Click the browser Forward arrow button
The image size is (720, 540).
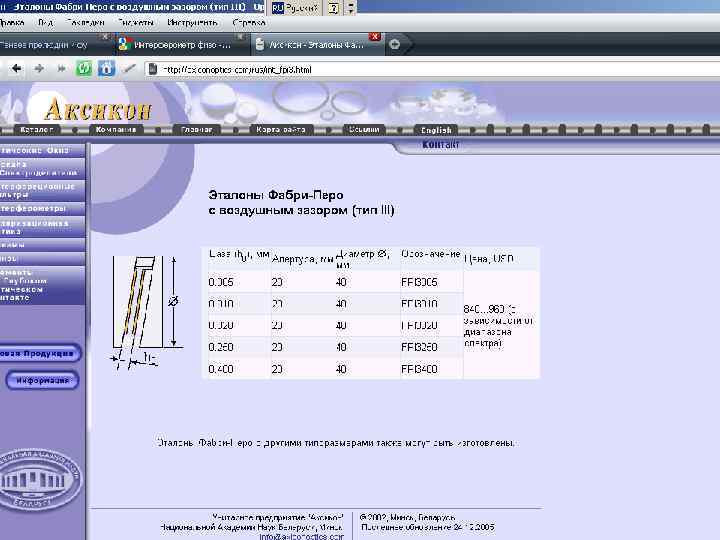point(39,69)
